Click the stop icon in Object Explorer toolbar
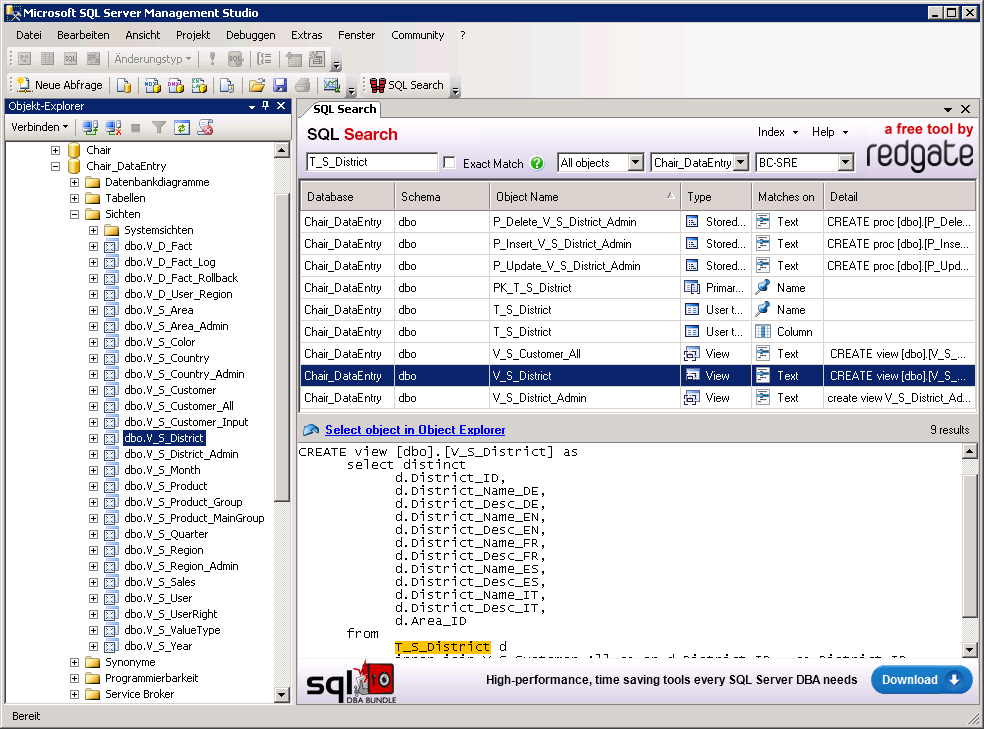 point(136,128)
